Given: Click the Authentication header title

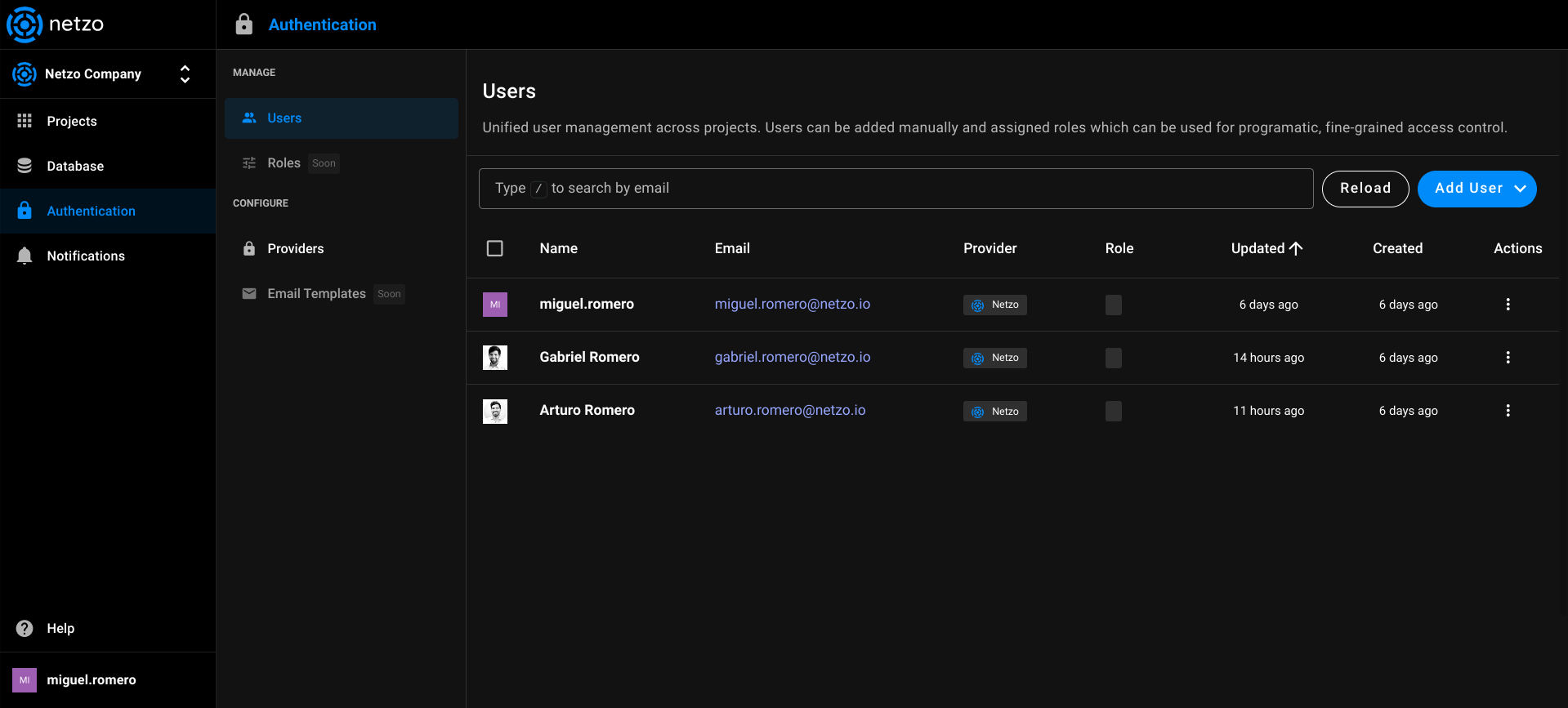Looking at the screenshot, I should (x=322, y=24).
